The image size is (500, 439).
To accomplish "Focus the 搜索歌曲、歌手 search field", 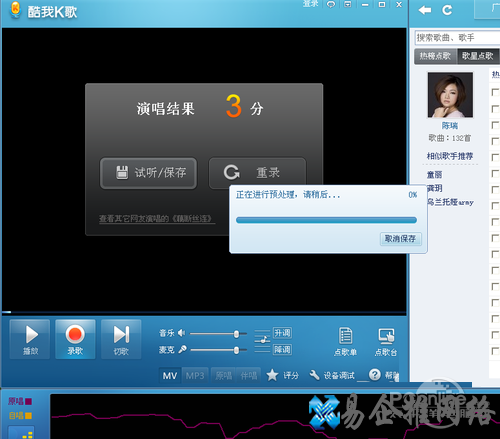I will [457, 38].
